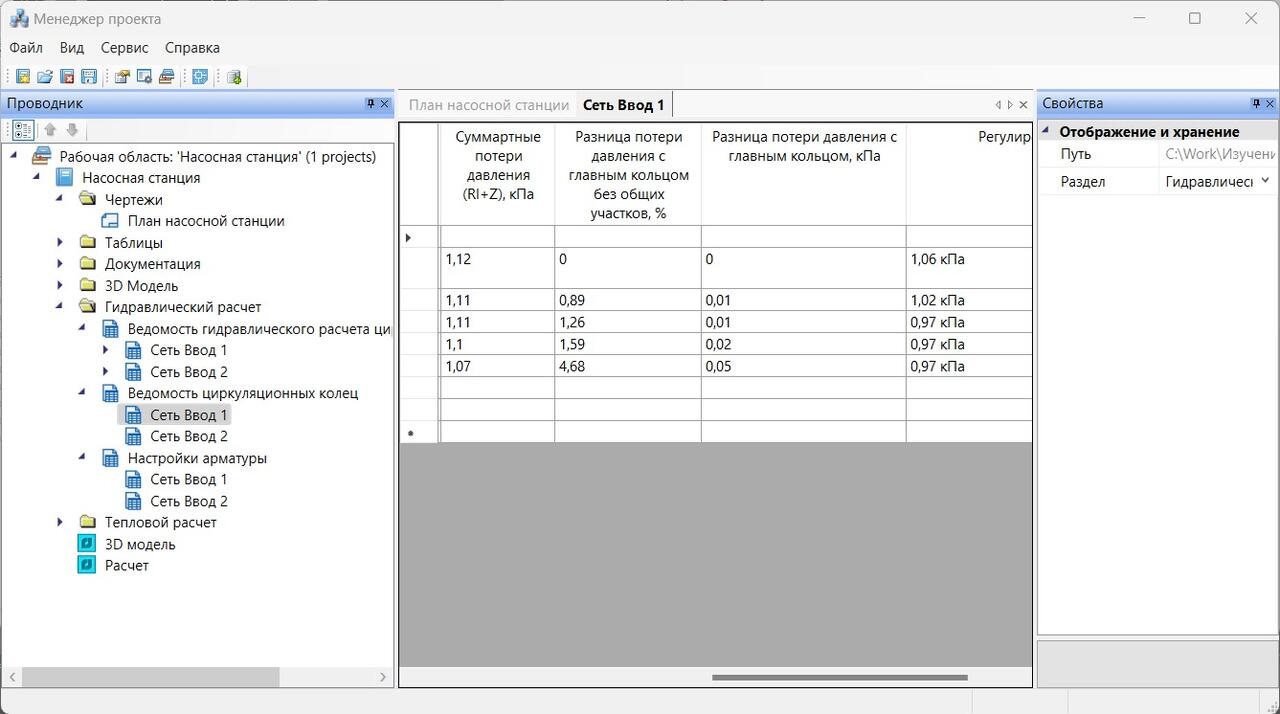Click the close project icon with red X
The width and height of the screenshot is (1280, 714).
click(67, 77)
